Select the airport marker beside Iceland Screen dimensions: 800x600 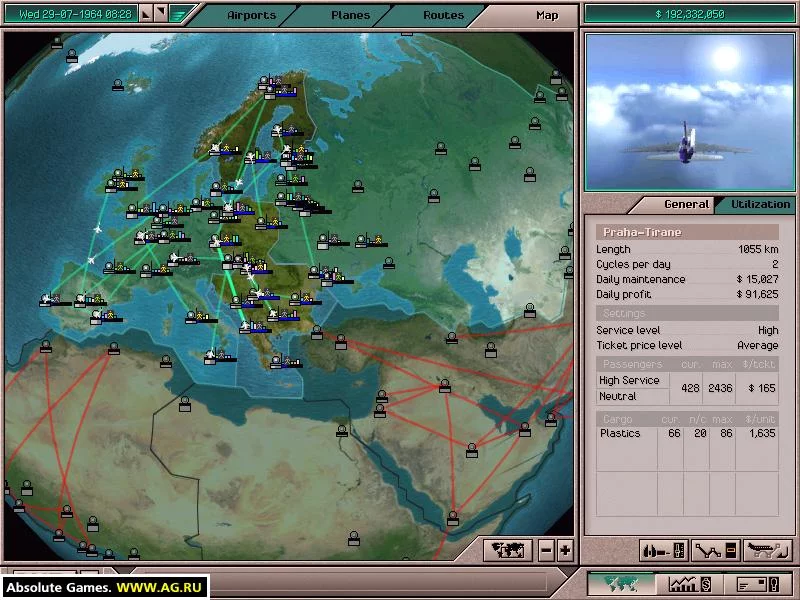click(118, 85)
